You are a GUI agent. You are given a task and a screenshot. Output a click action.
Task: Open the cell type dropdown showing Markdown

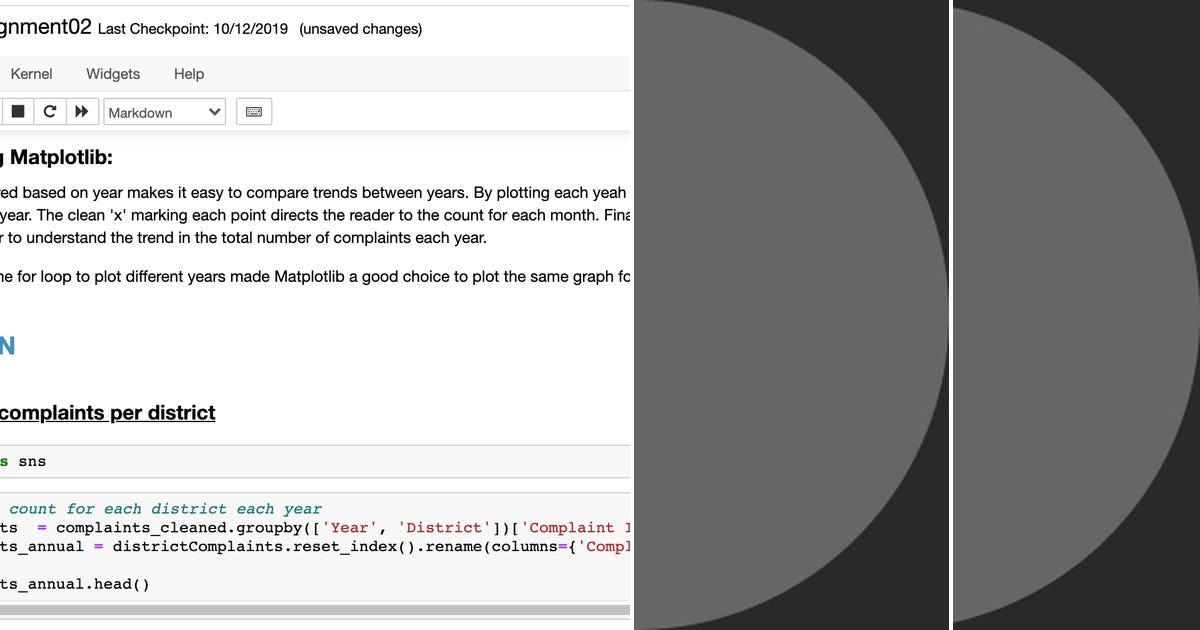pos(164,111)
